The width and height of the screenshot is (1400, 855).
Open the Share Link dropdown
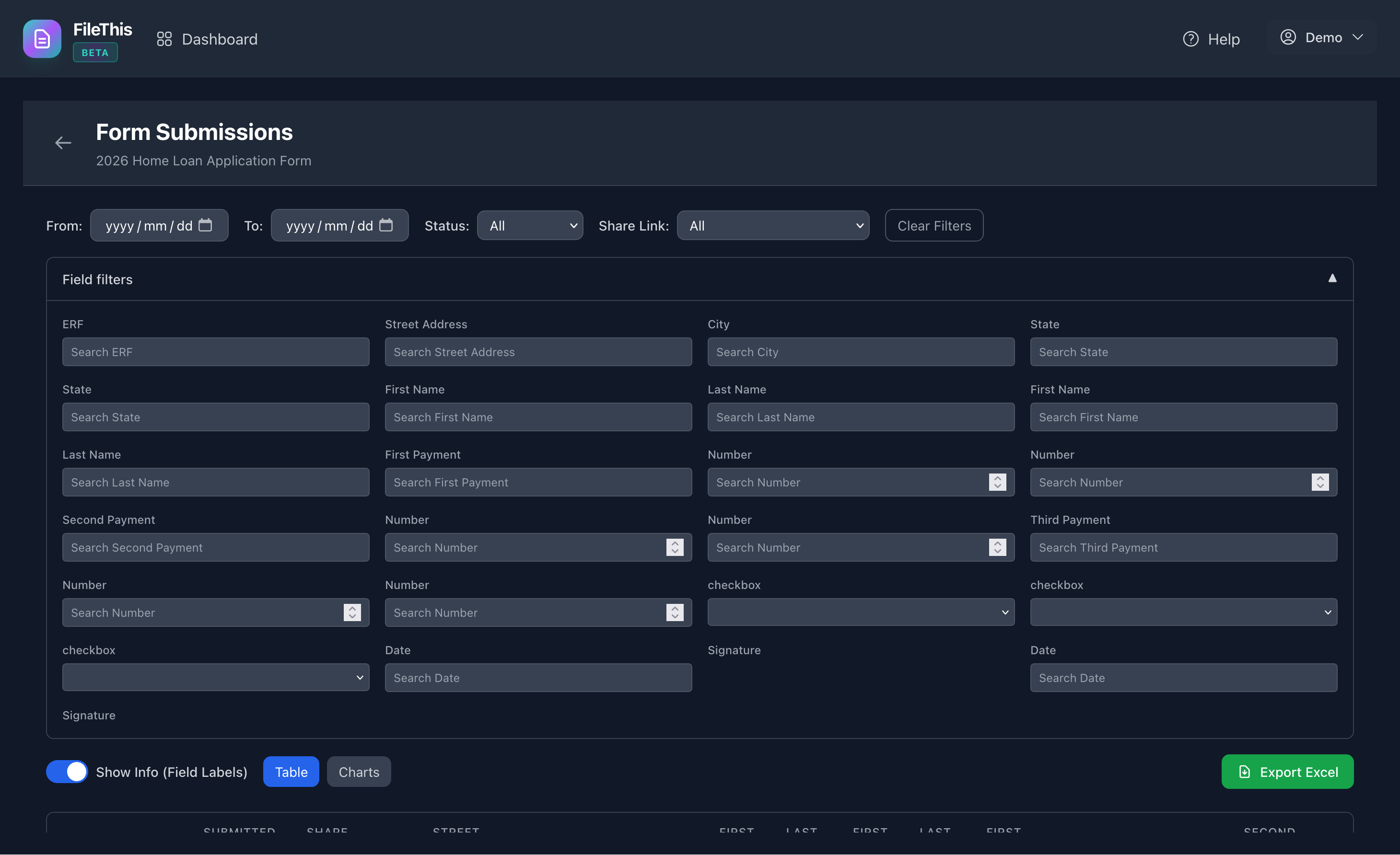point(773,225)
